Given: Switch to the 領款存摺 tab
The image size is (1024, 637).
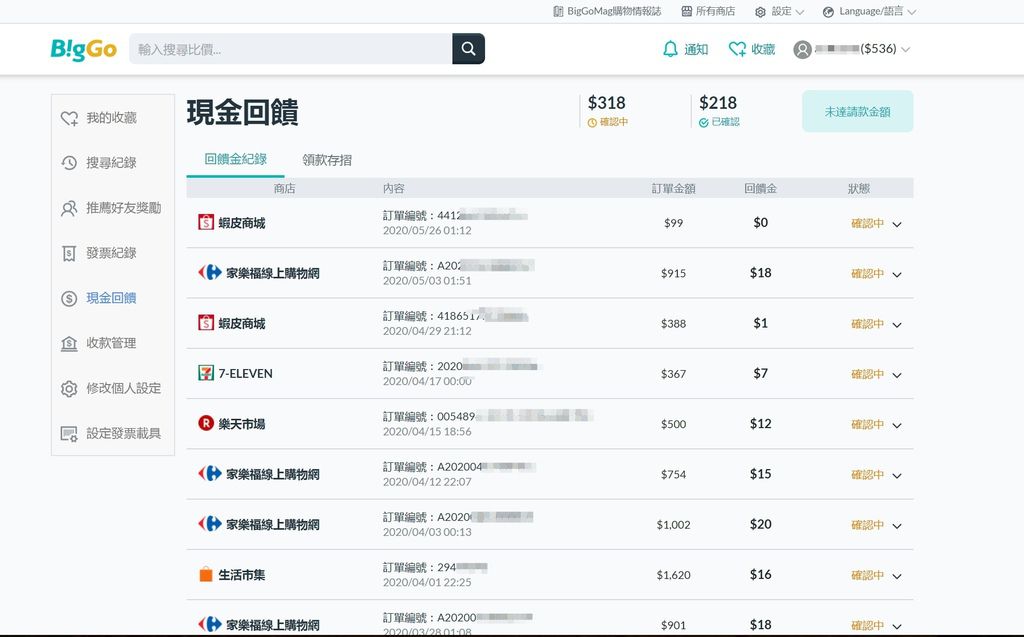Looking at the screenshot, I should click(327, 160).
